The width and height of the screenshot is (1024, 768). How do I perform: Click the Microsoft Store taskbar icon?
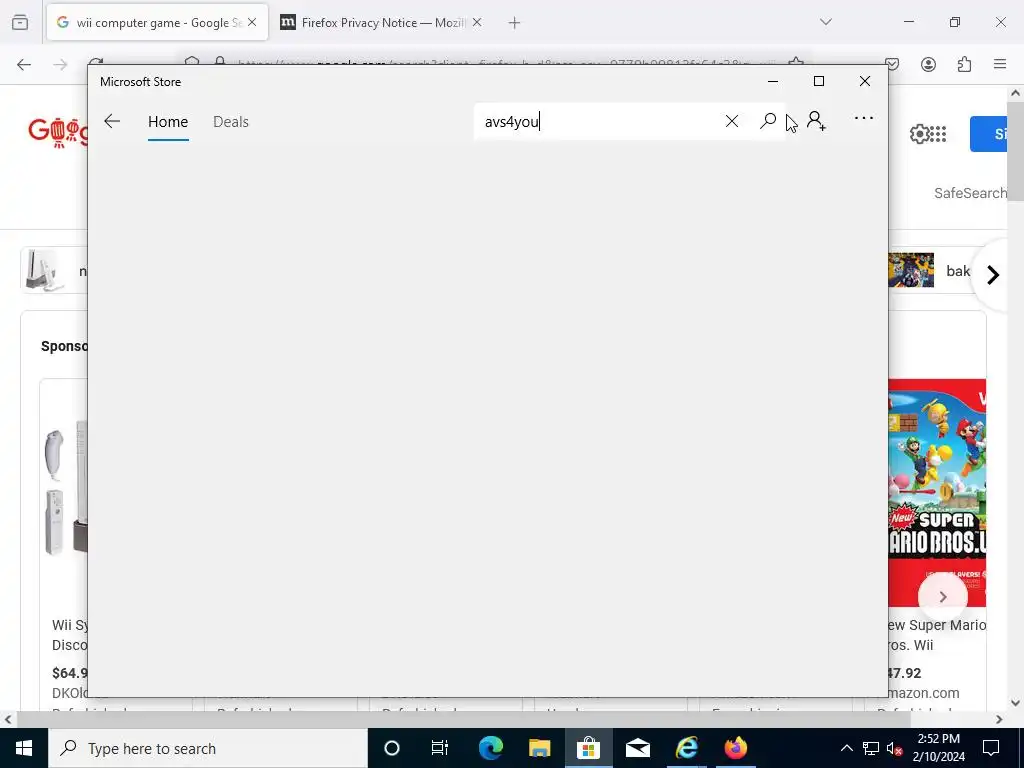tap(588, 748)
